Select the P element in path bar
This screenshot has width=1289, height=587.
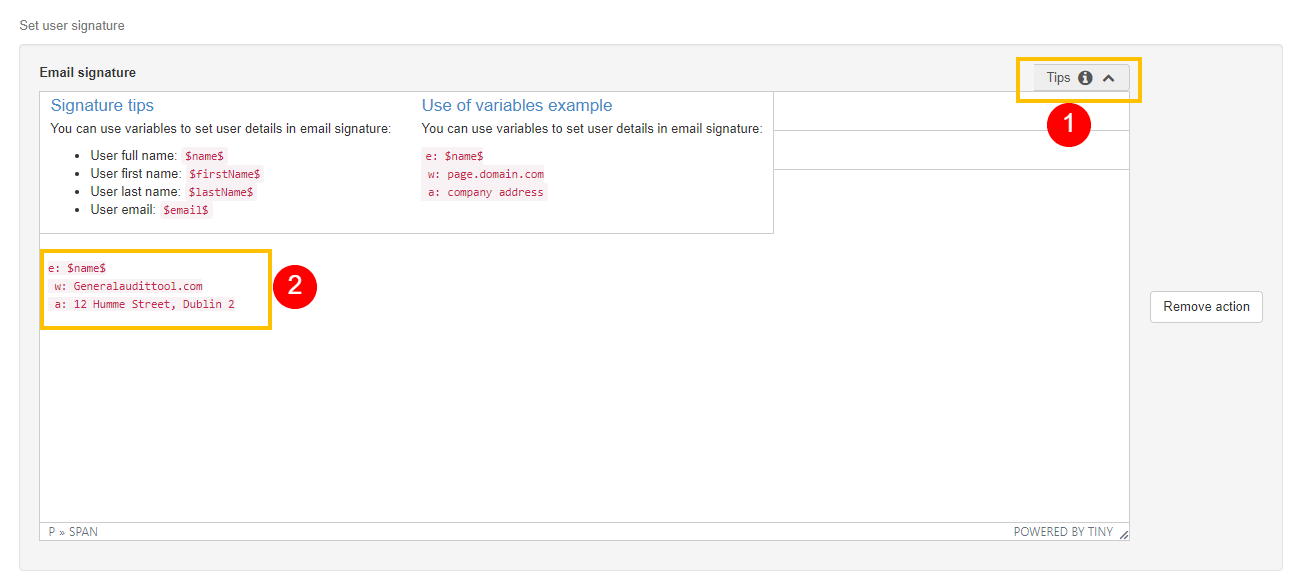[x=52, y=532]
